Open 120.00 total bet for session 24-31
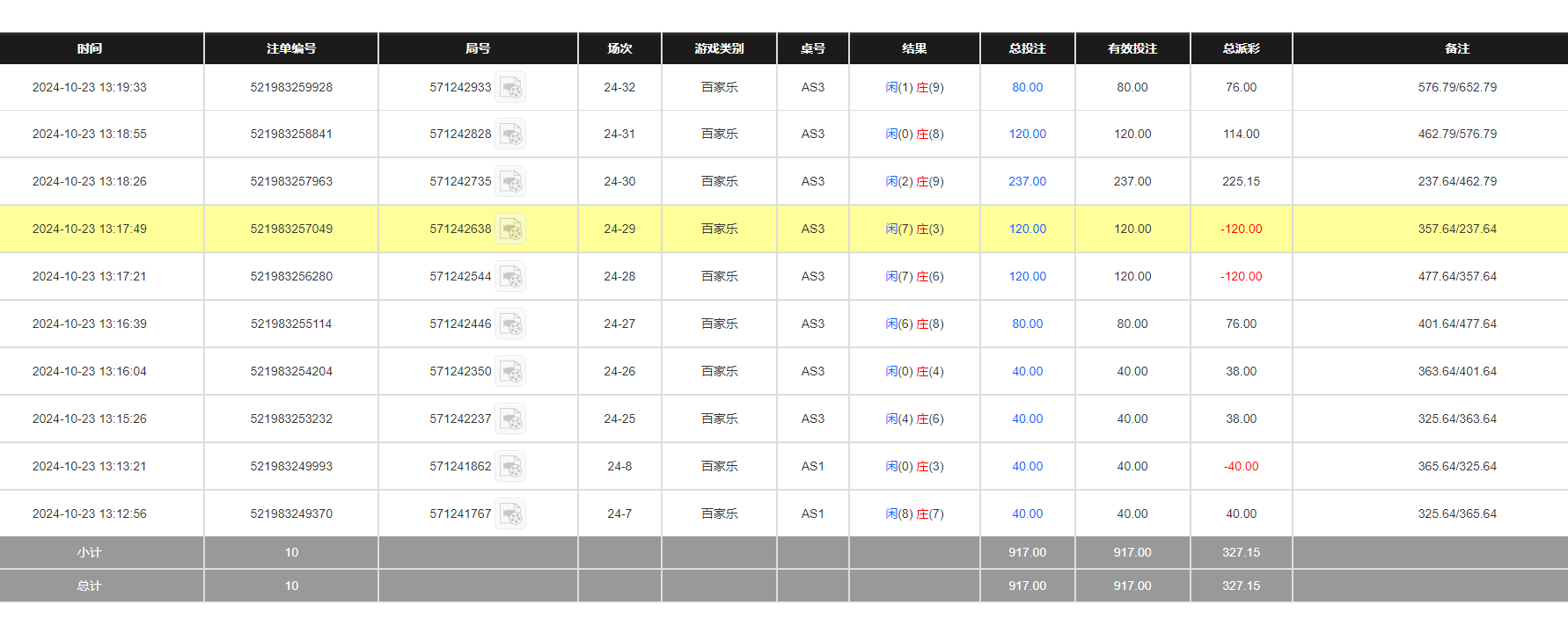Screen dimensions: 1568x619 [x=1027, y=135]
